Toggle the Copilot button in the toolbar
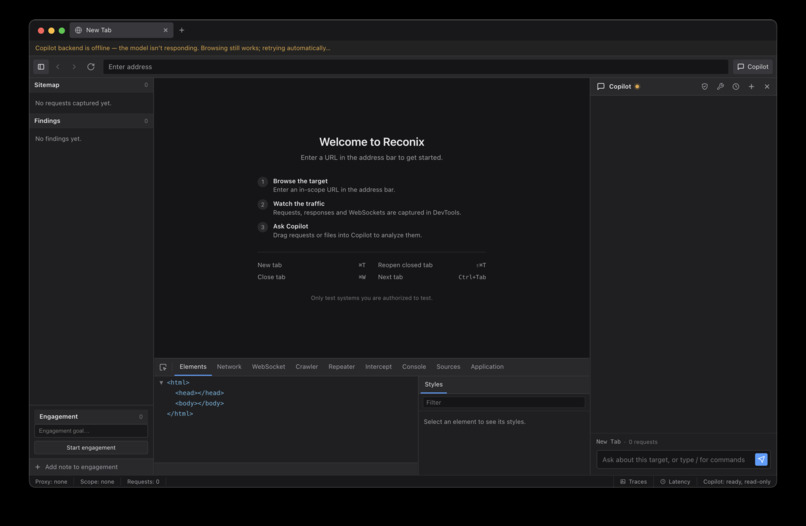 click(753, 67)
